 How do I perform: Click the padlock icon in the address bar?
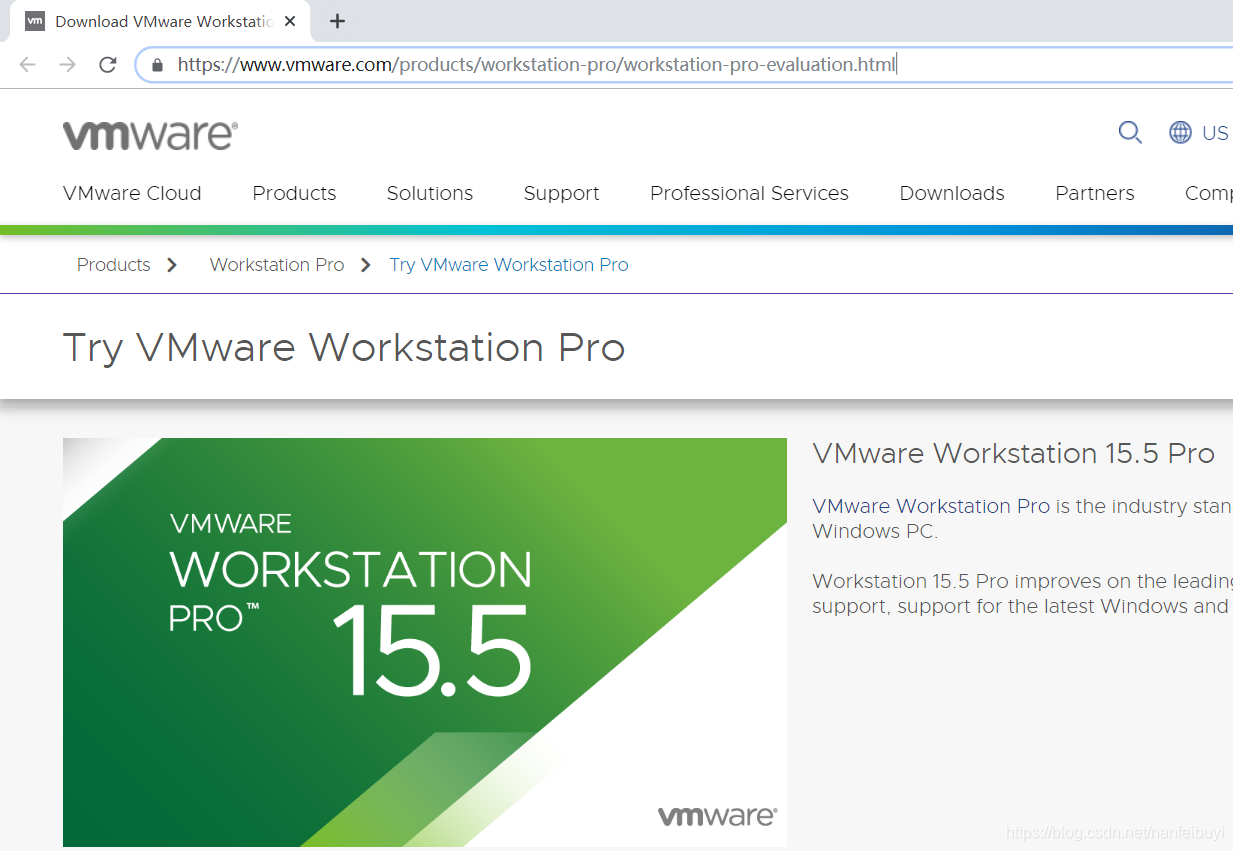tap(157, 65)
